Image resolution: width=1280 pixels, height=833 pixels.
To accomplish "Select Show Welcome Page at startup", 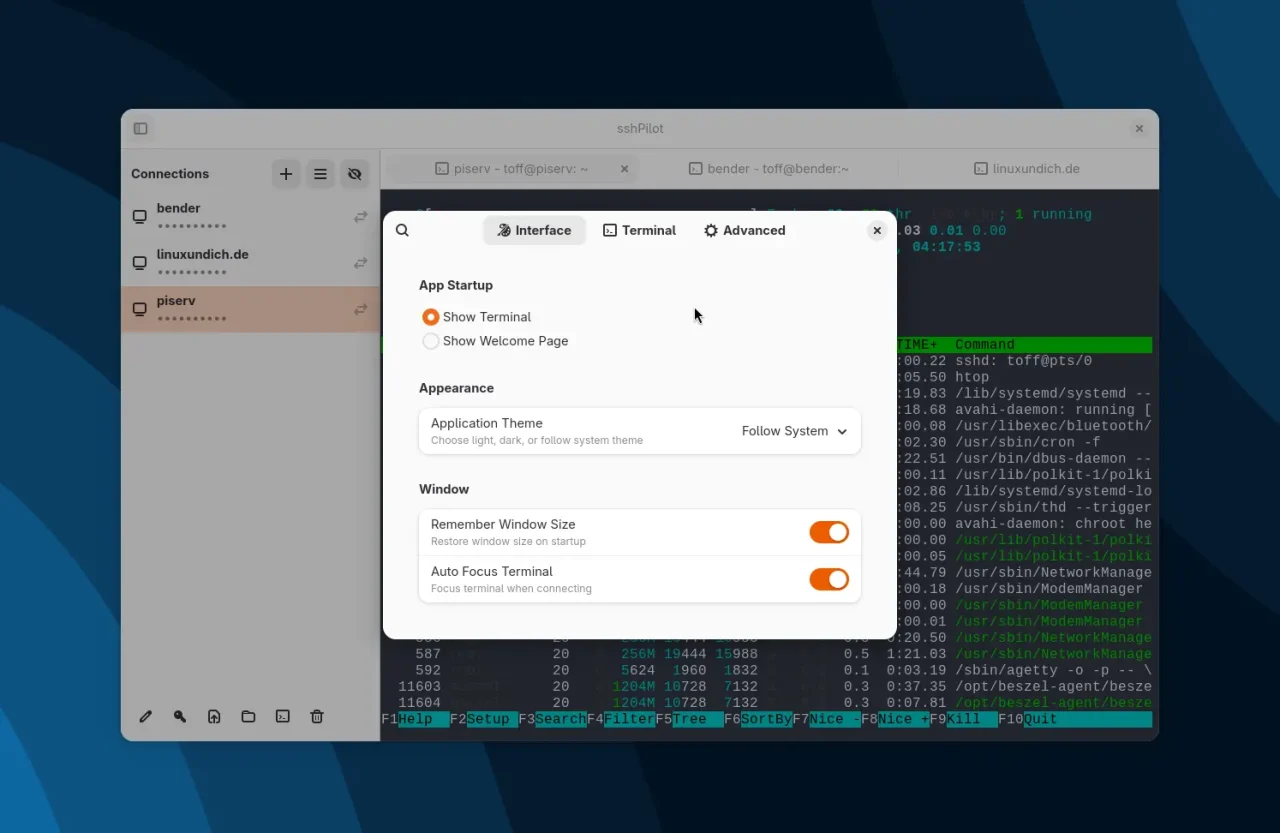I will [430, 340].
